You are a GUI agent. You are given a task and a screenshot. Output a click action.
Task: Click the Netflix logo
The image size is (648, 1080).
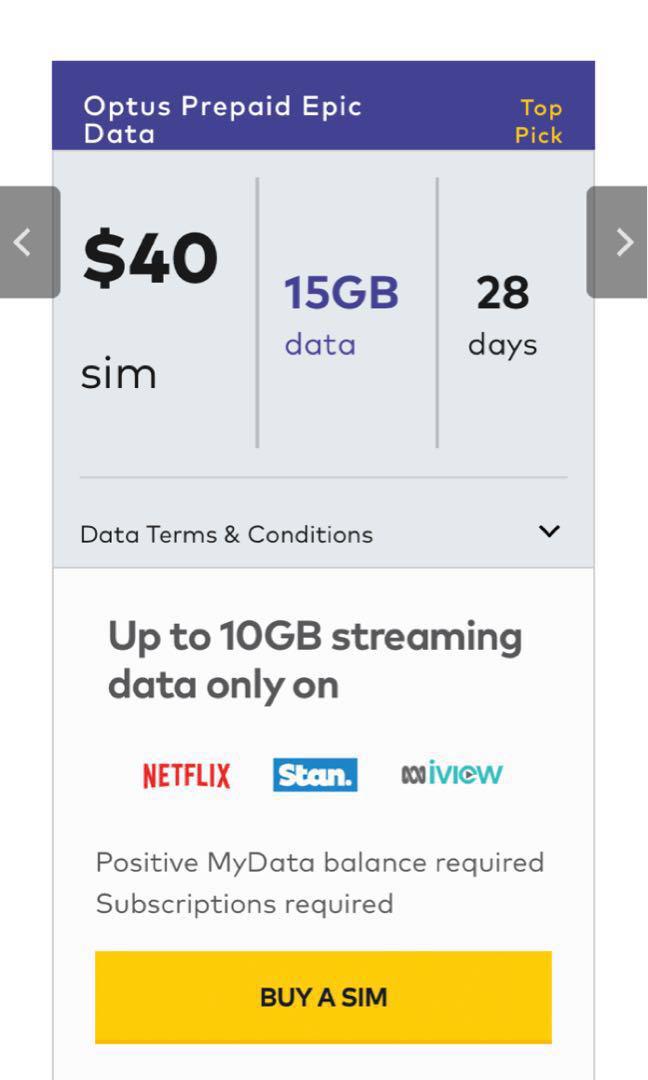click(x=186, y=773)
